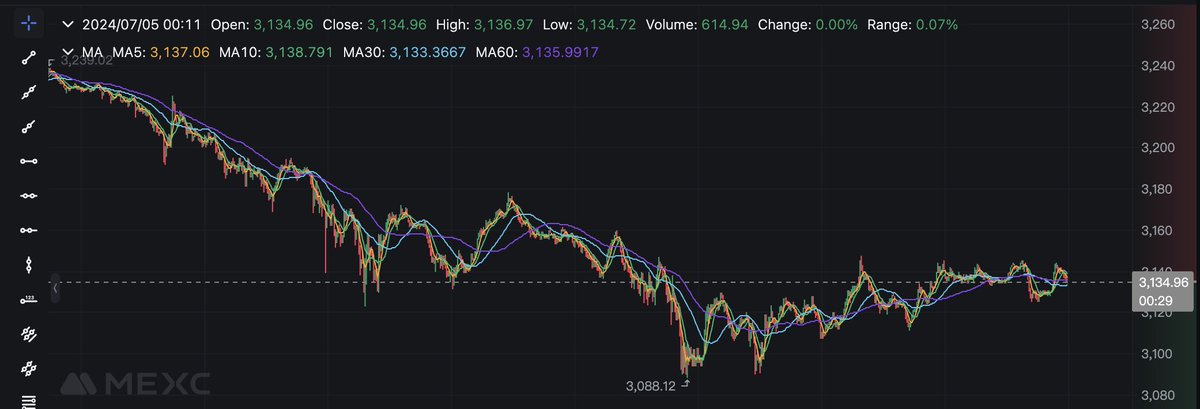Collapse the date and OHLC info row
Screen dimensions: 1200x409
click(68, 23)
